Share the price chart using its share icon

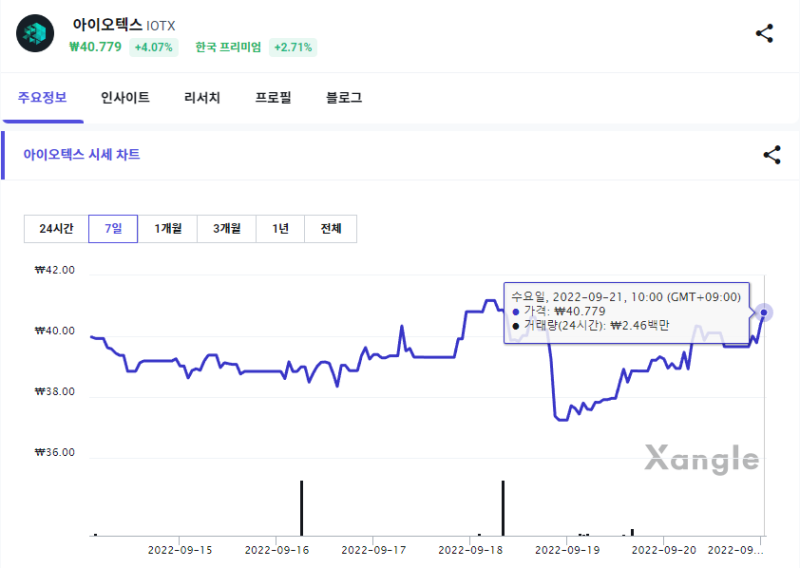(x=772, y=155)
